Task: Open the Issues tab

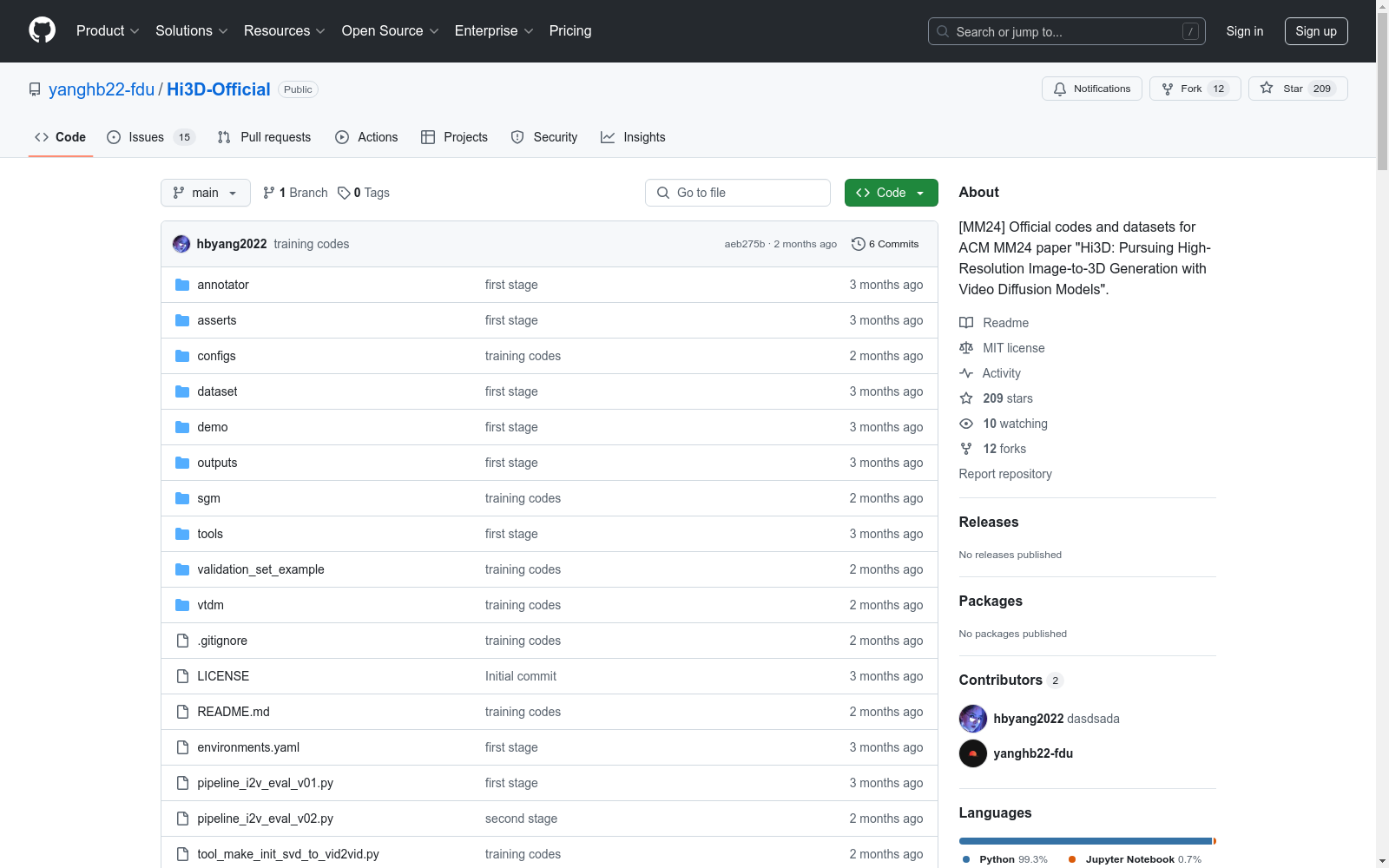Action: [x=151, y=137]
